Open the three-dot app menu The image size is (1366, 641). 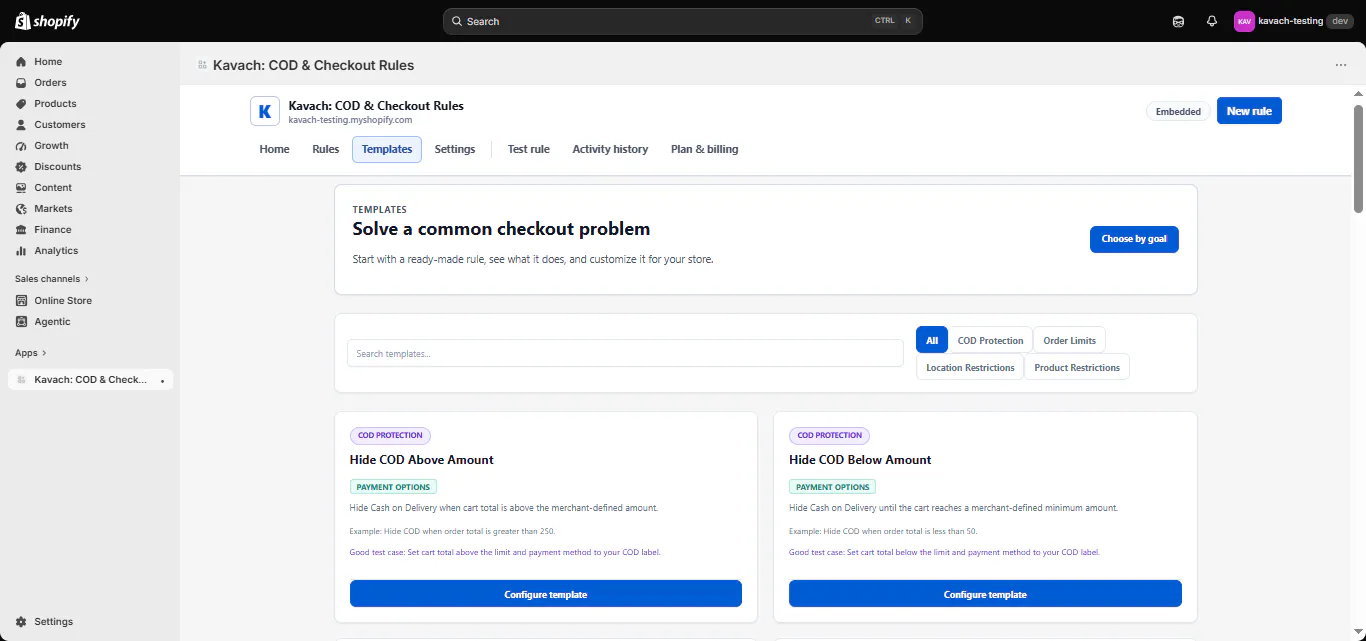click(1341, 65)
